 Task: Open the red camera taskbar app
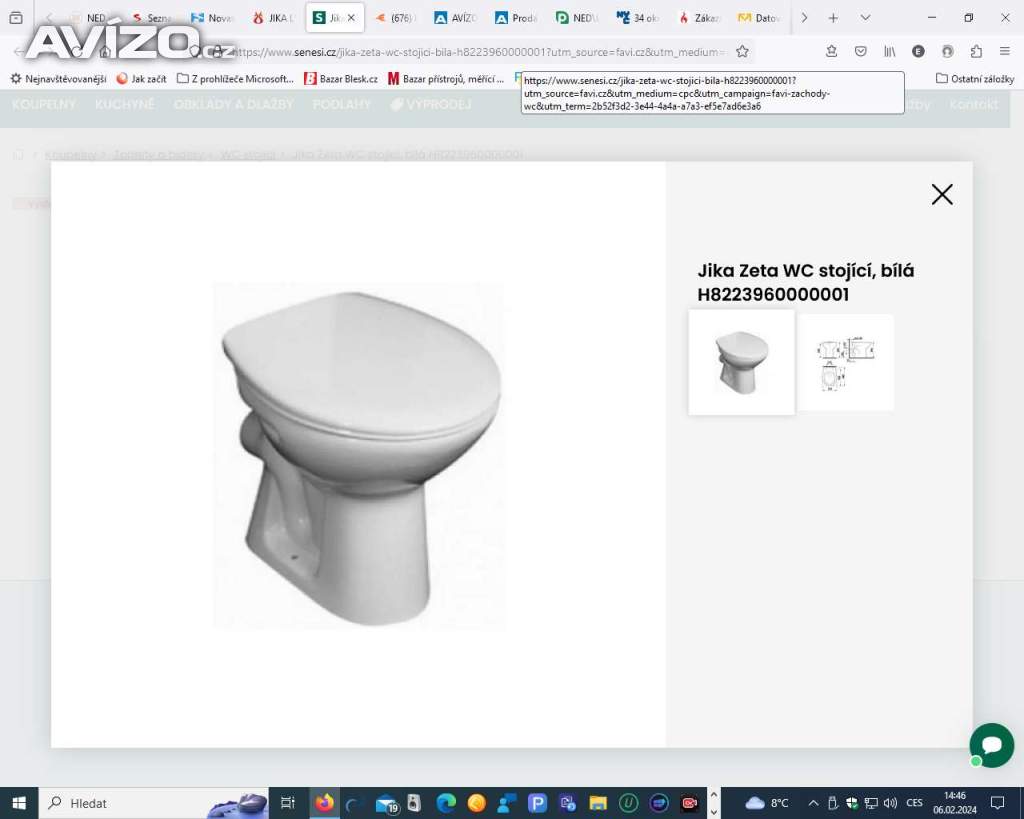[689, 803]
